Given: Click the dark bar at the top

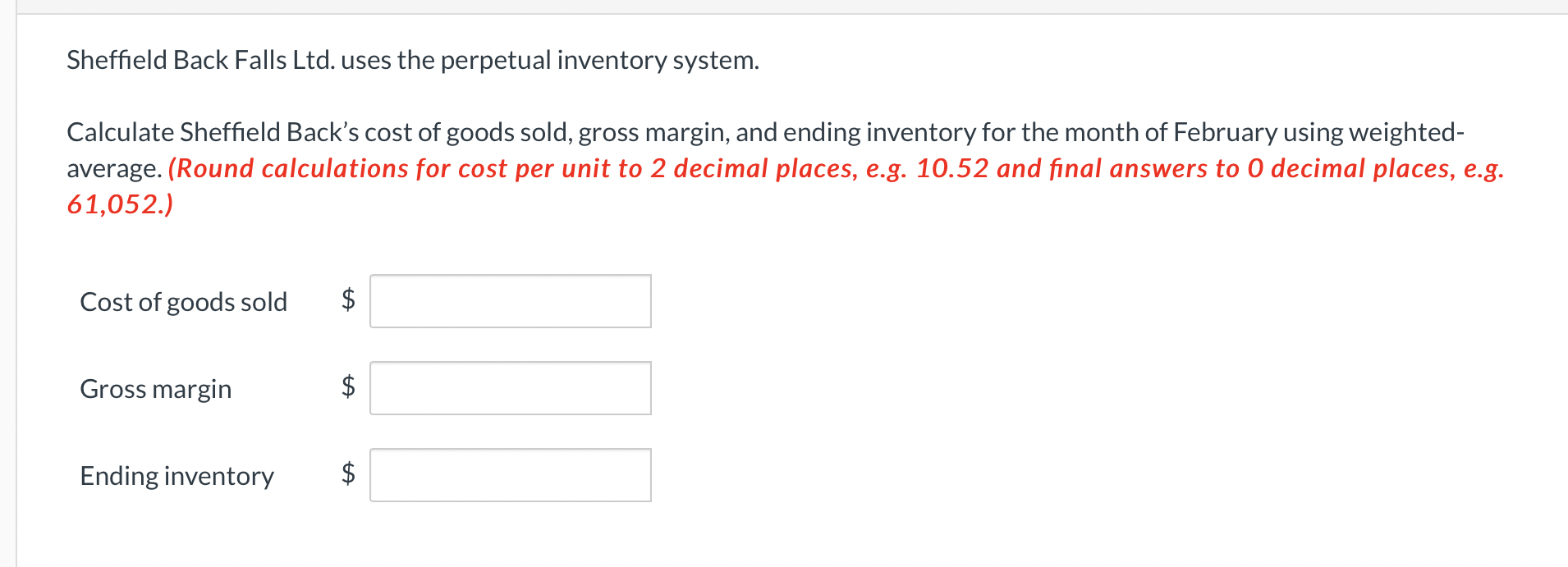Looking at the screenshot, I should [x=784, y=7].
